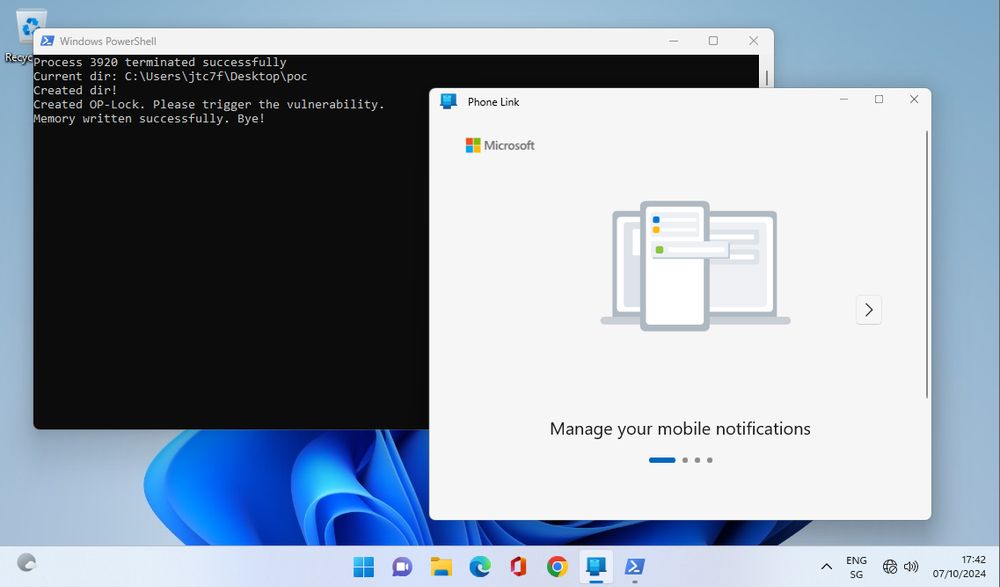Minimize the Phone Link window

[x=844, y=100]
